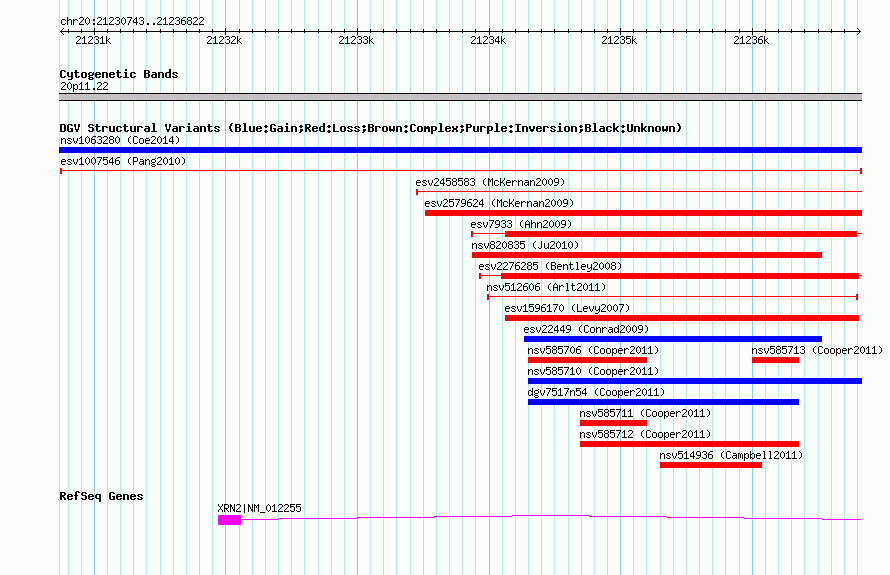Select the nsv585706 red loss bar

tap(587, 360)
